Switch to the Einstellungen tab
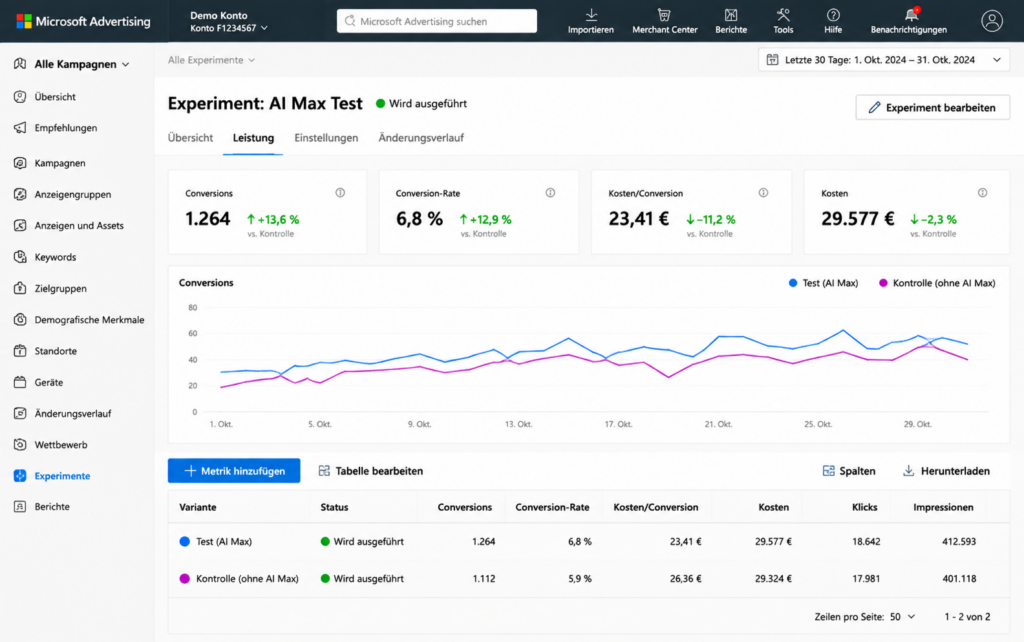 pyautogui.click(x=326, y=138)
